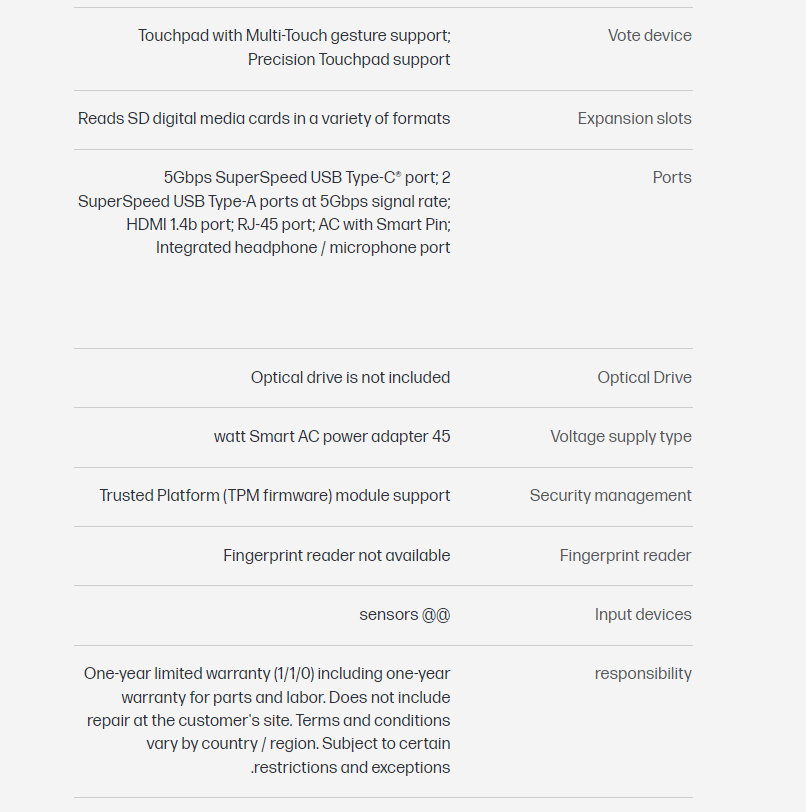Select the "Integrated headphone / microphone port" line

(303, 248)
